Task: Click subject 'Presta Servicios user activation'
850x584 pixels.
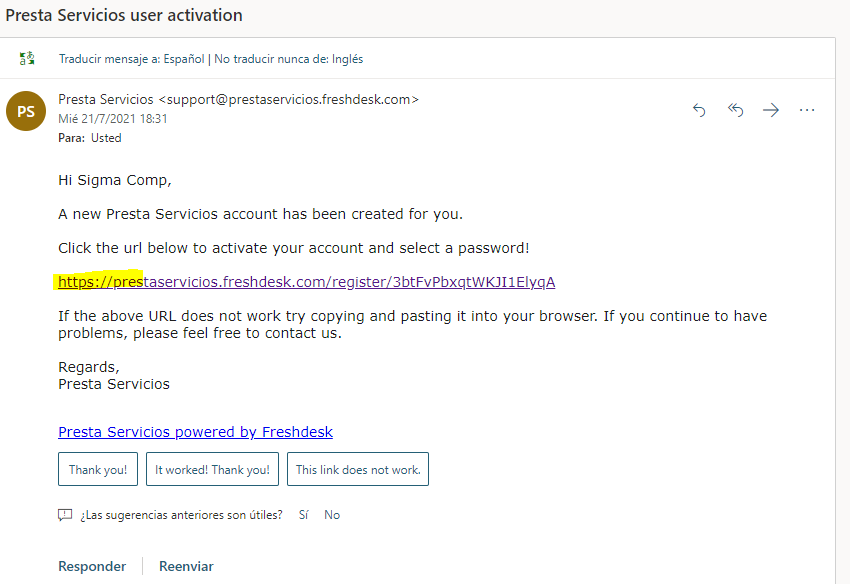Action: pyautogui.click(x=124, y=15)
